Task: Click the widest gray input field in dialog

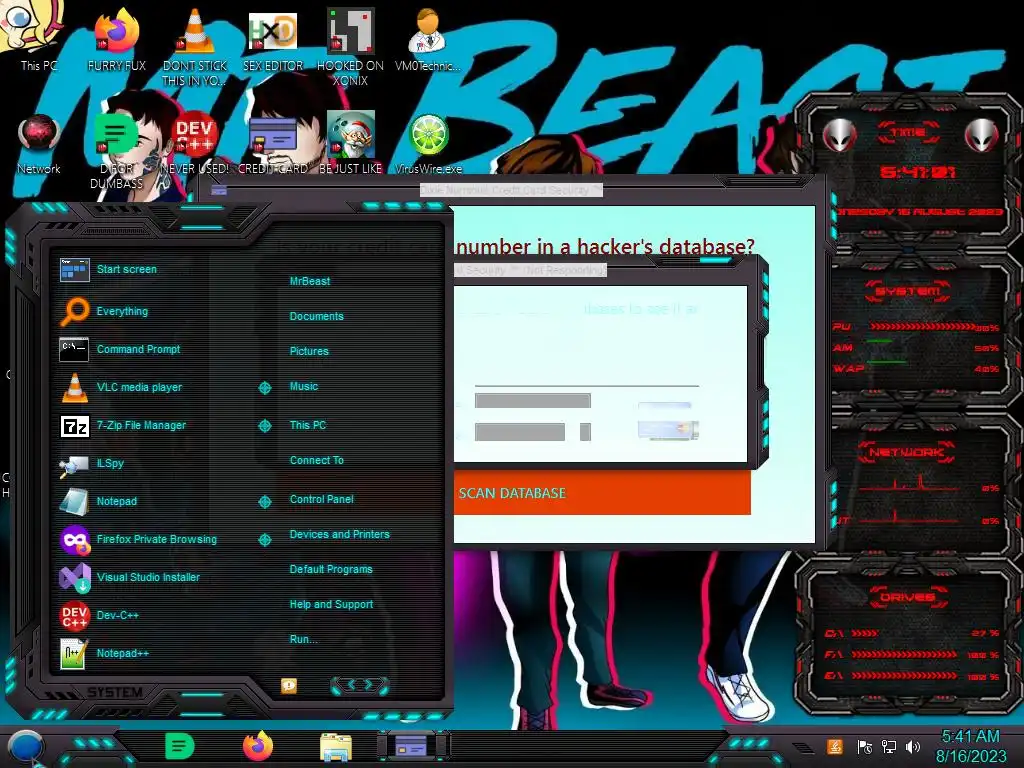Action: pos(533,400)
